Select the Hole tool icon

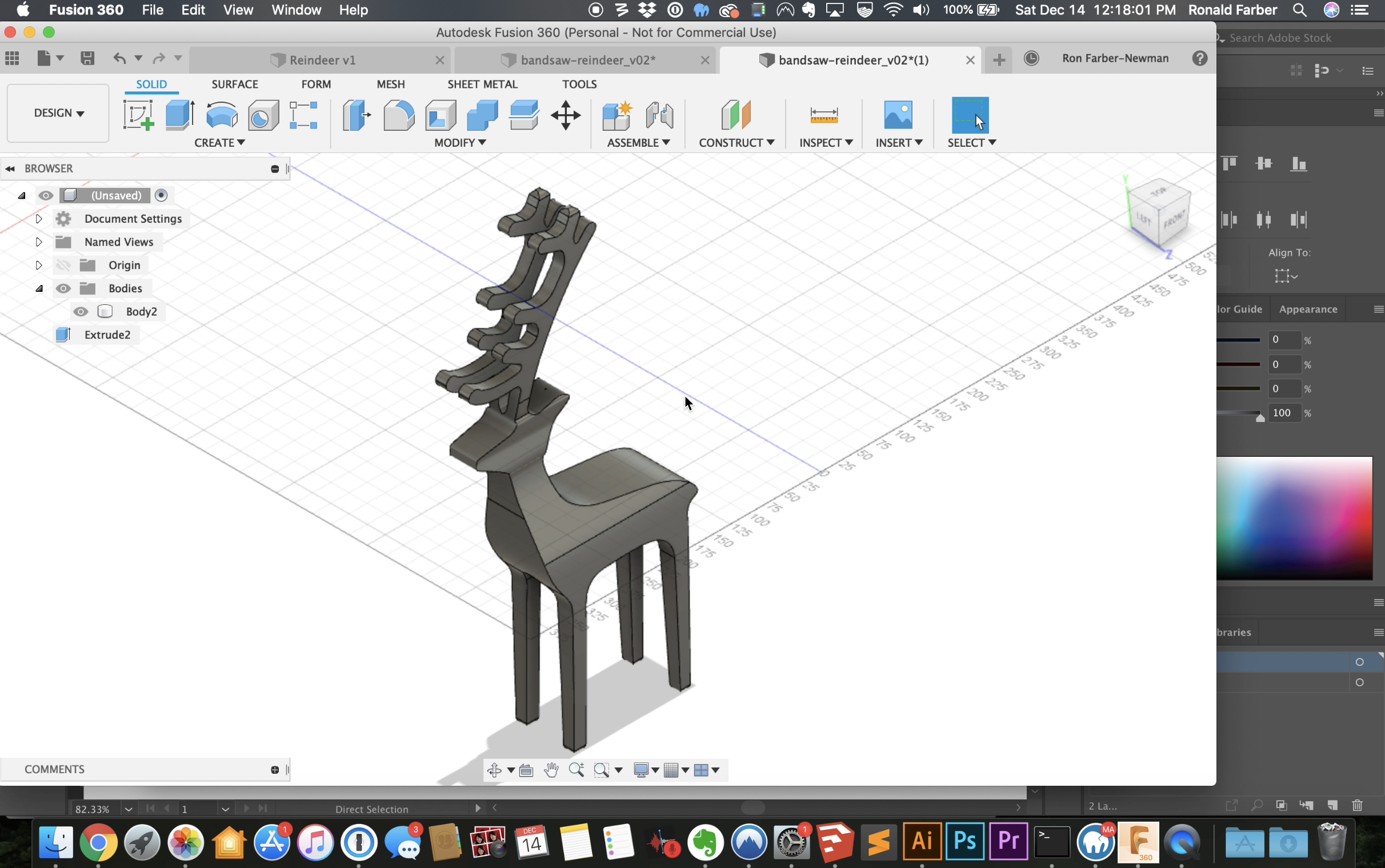263,115
